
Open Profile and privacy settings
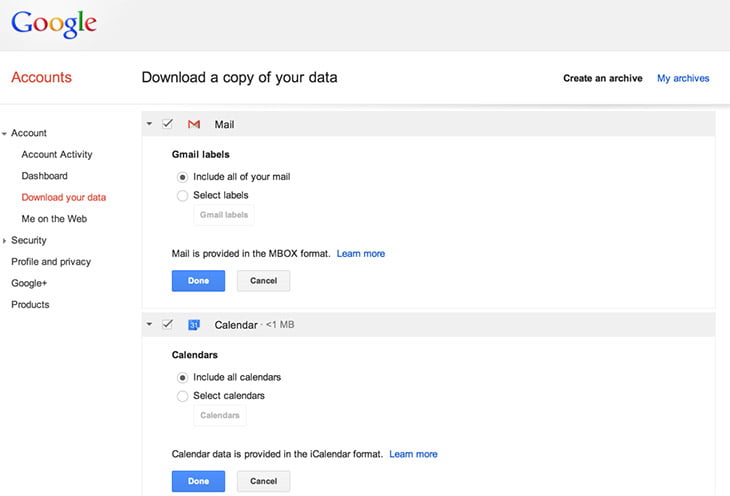[x=51, y=262]
